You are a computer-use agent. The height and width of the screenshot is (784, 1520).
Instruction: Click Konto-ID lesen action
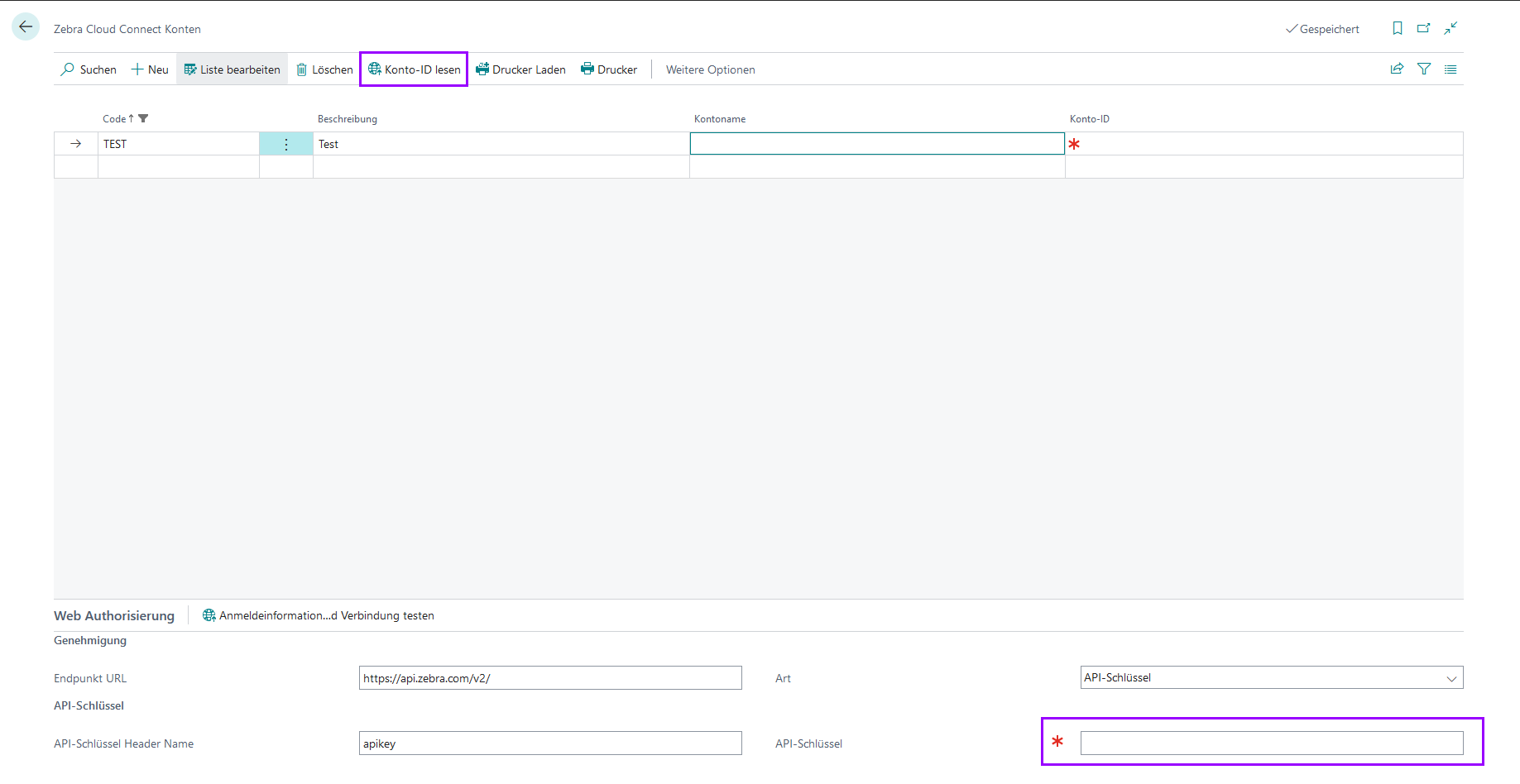pos(415,69)
